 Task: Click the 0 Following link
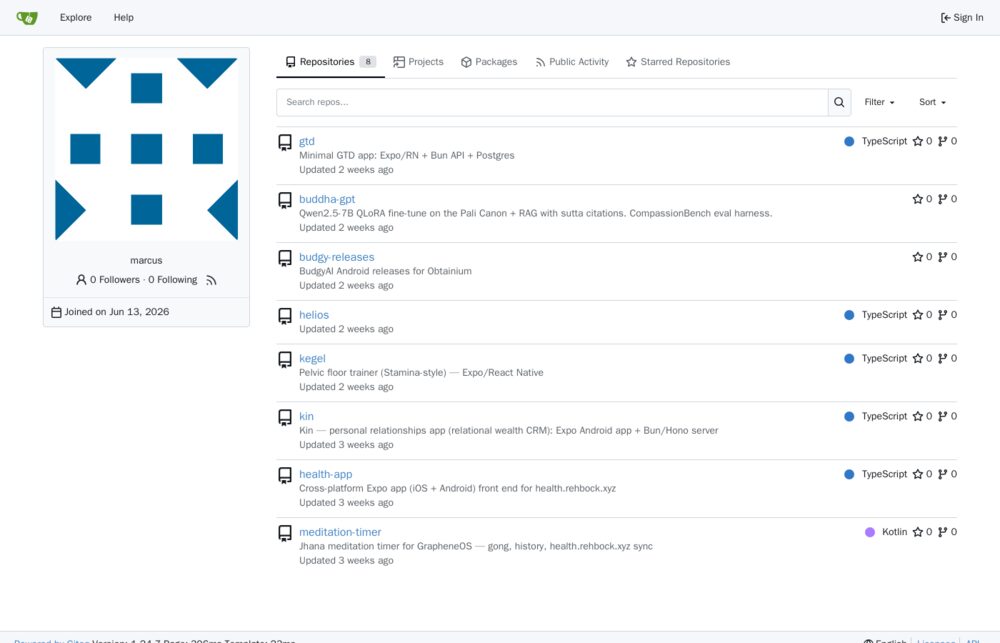173,280
